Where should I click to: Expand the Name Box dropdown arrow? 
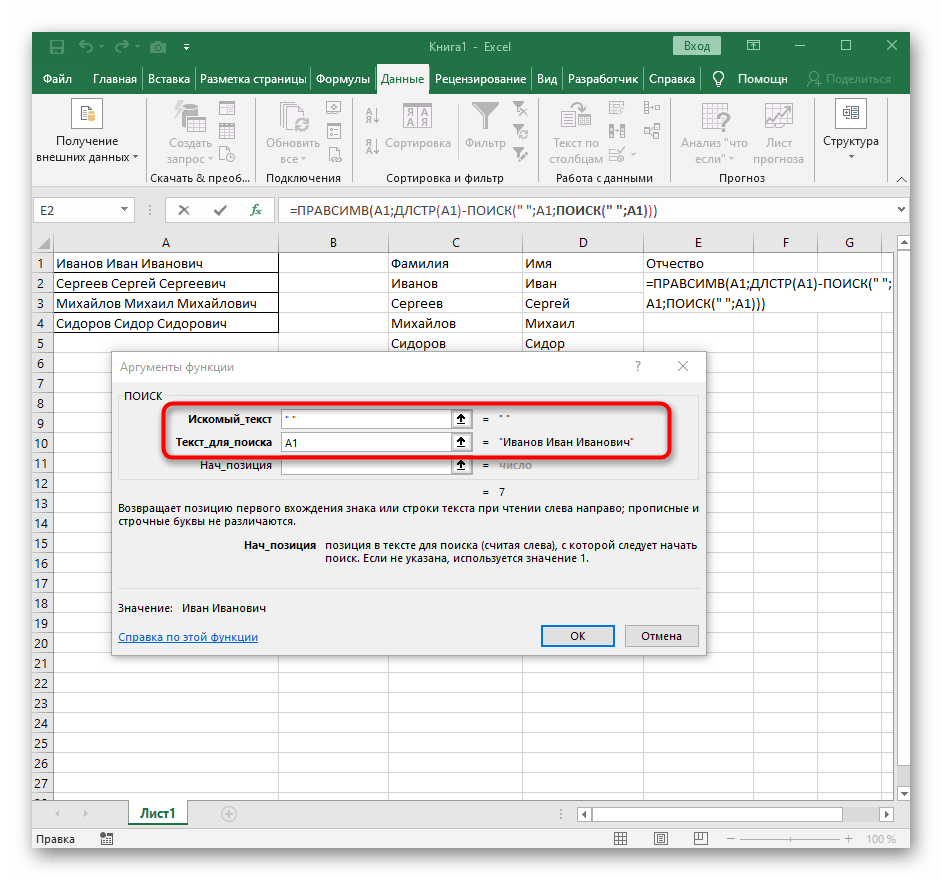click(x=125, y=210)
